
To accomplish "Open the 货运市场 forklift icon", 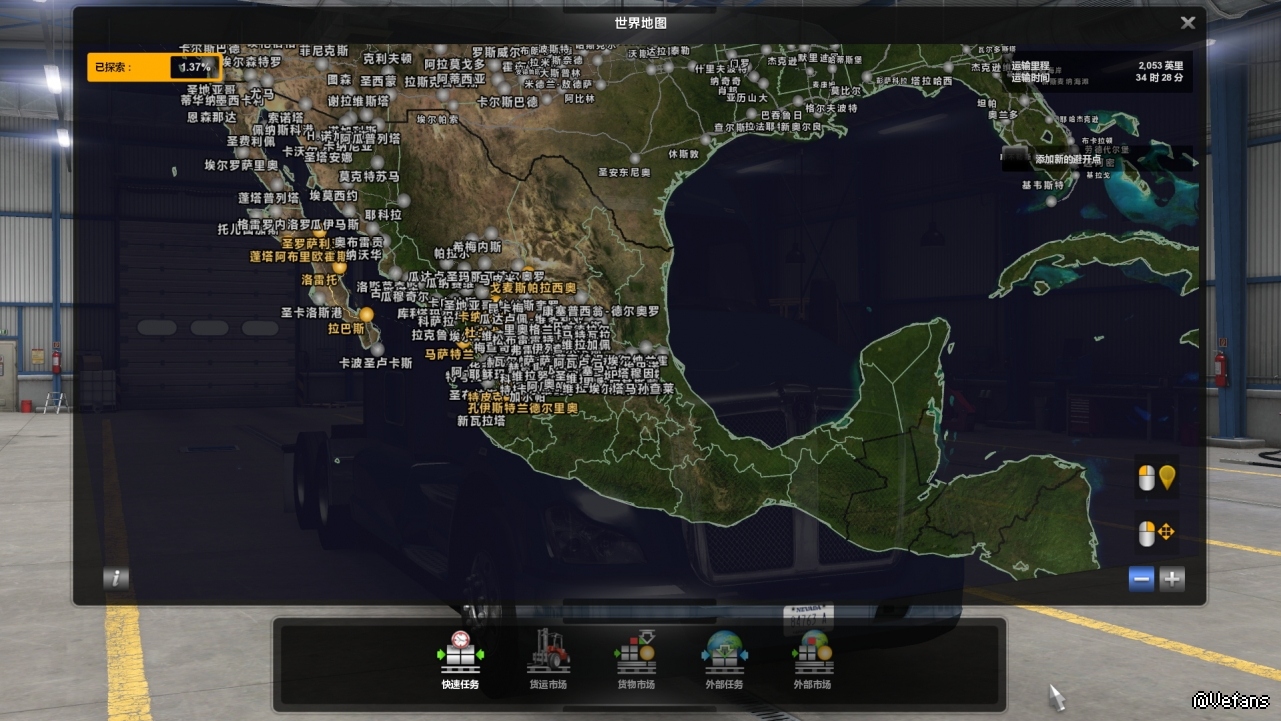I will [x=548, y=652].
